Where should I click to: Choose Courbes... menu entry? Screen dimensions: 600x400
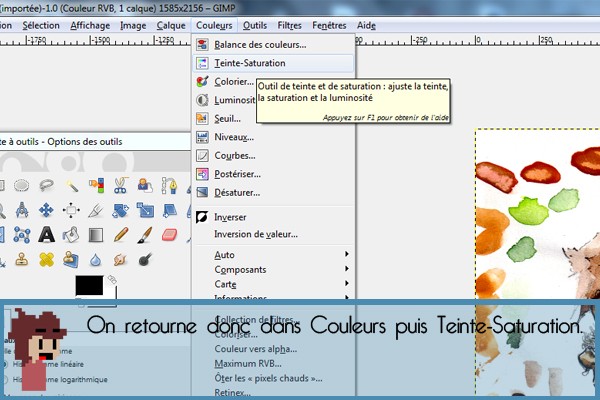pyautogui.click(x=274, y=156)
